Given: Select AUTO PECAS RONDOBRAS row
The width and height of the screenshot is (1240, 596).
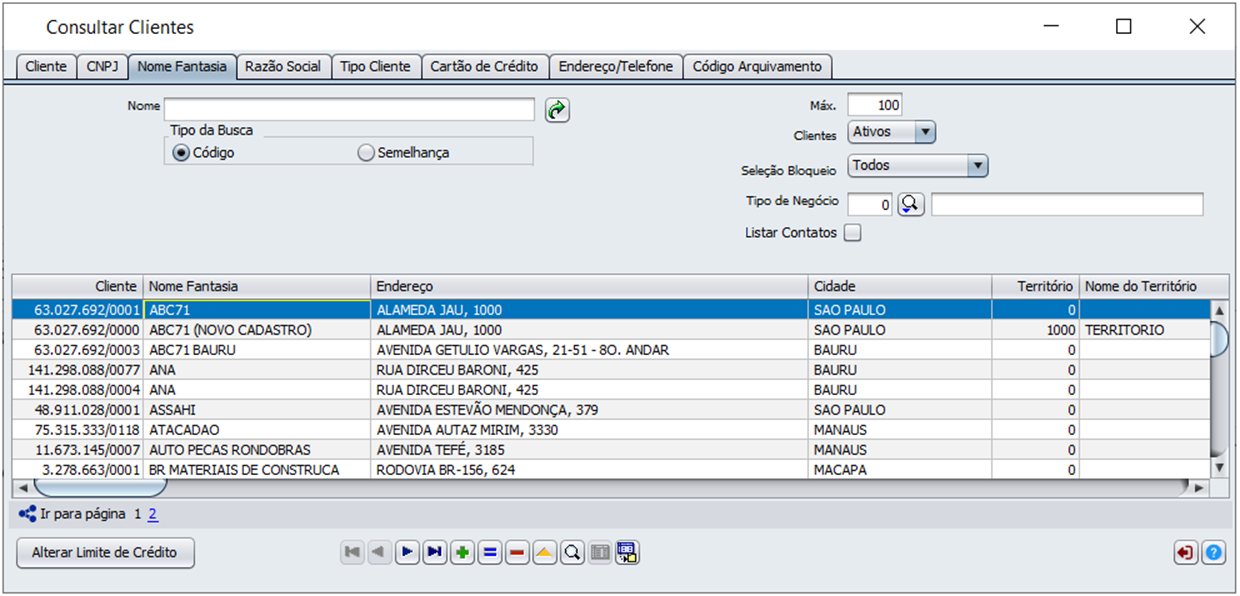Looking at the screenshot, I should pos(611,450).
